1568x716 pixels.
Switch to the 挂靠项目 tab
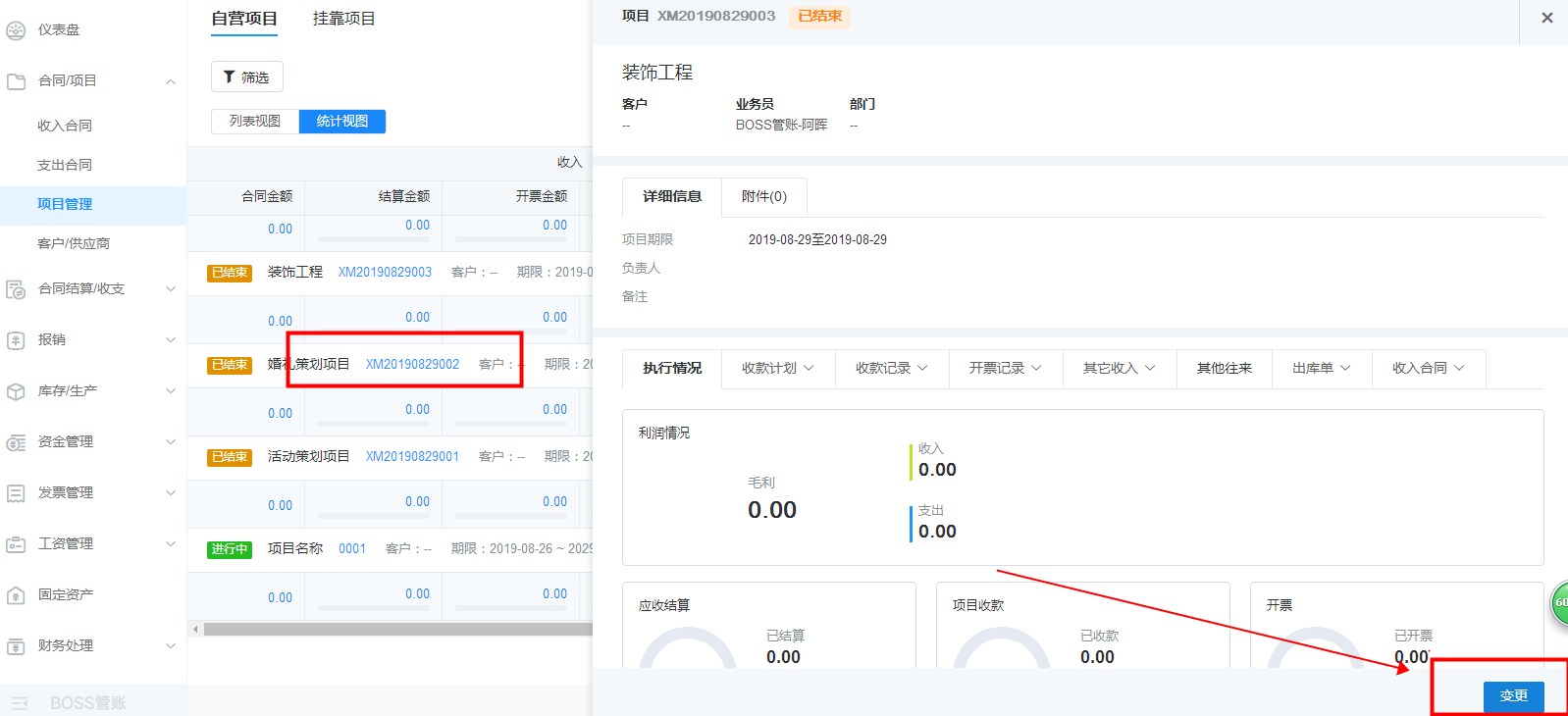[344, 19]
